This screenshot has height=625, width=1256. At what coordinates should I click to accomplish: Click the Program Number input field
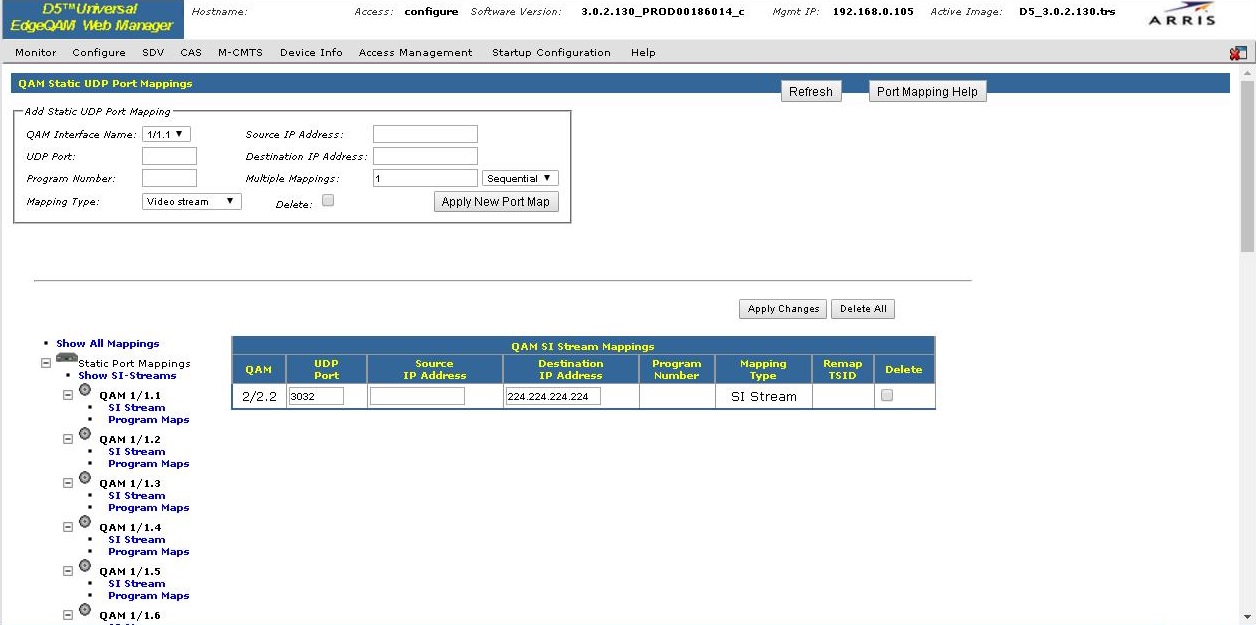169,178
